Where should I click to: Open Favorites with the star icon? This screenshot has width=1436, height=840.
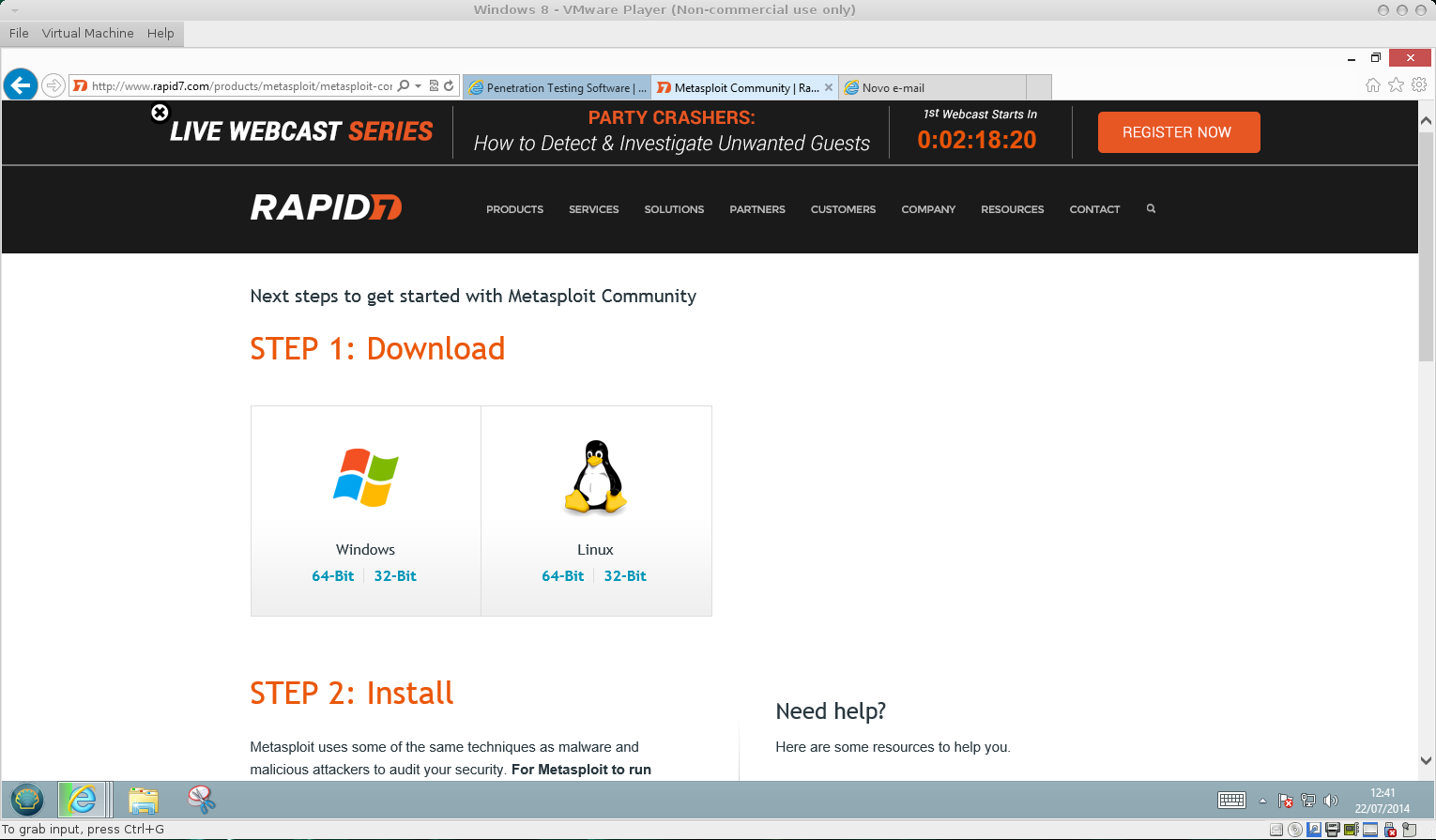pos(1397,85)
